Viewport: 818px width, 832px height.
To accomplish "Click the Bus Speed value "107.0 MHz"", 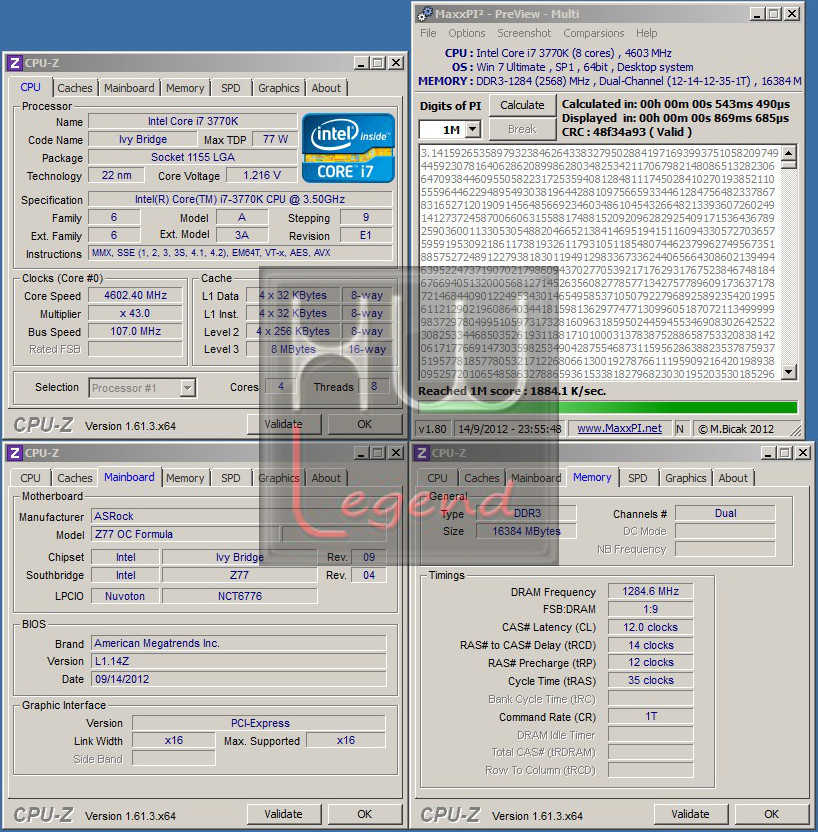I will (135, 332).
